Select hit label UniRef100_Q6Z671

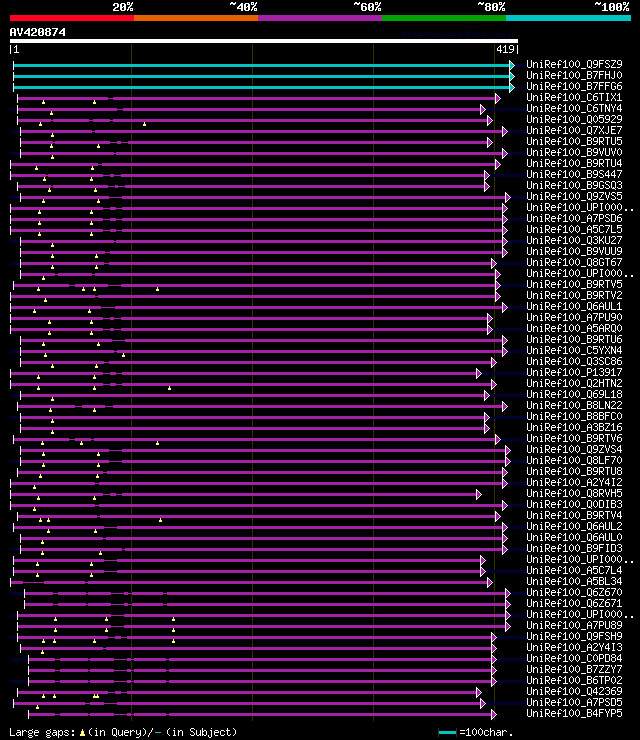coord(574,603)
